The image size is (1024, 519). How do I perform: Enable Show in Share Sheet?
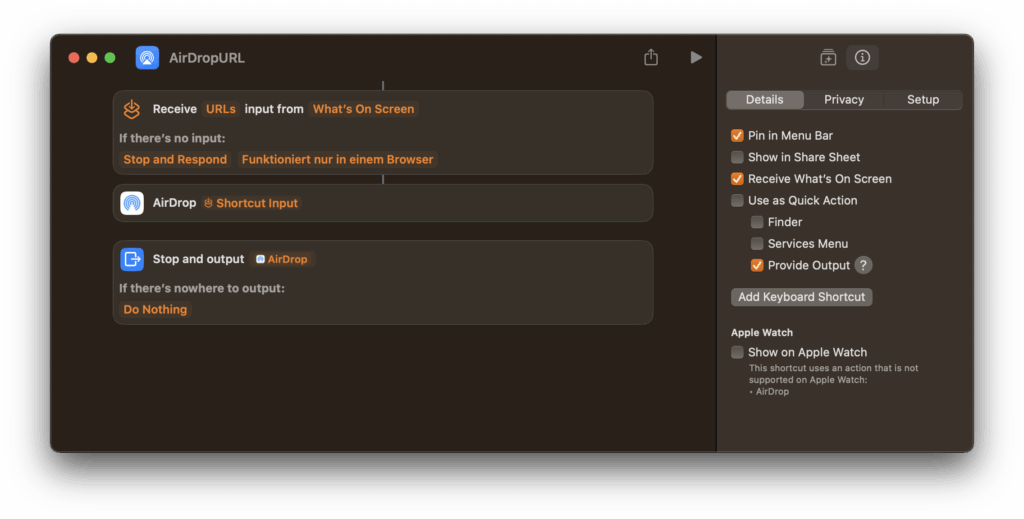click(737, 157)
